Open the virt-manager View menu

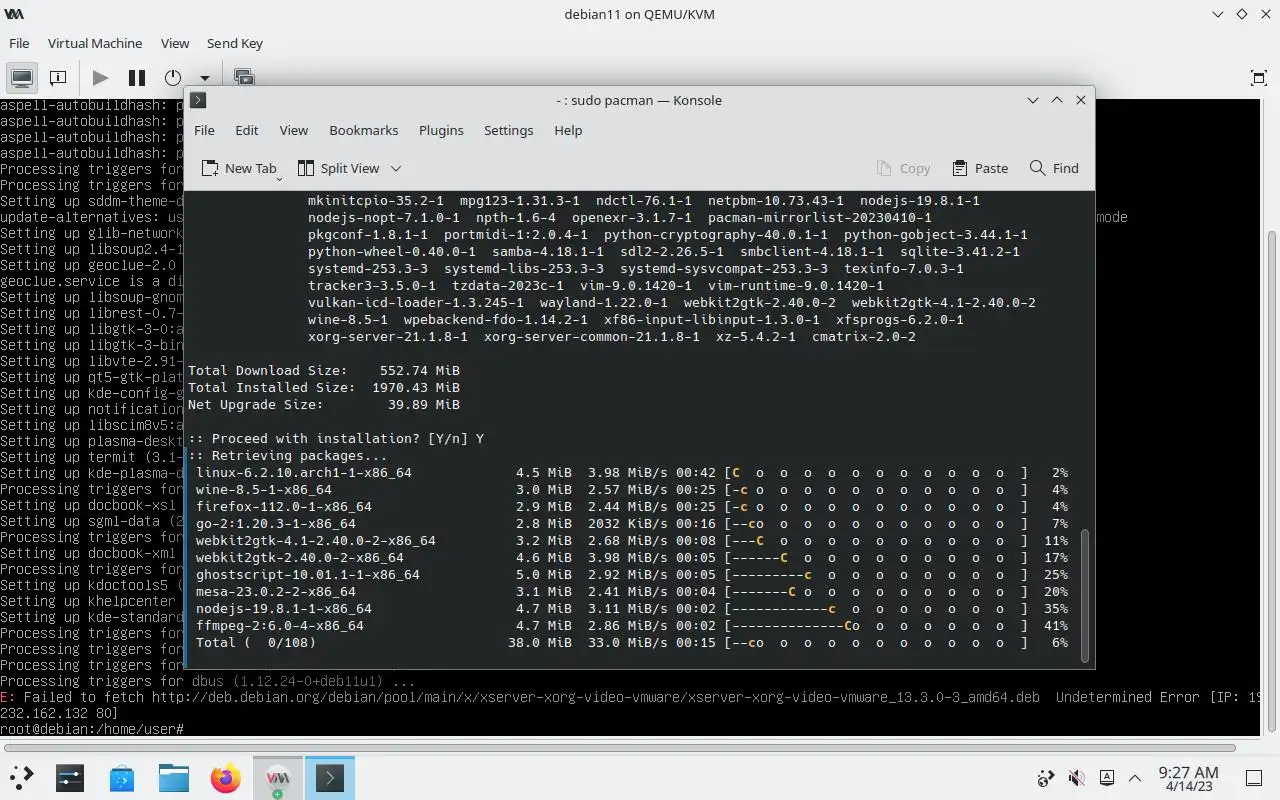point(175,43)
